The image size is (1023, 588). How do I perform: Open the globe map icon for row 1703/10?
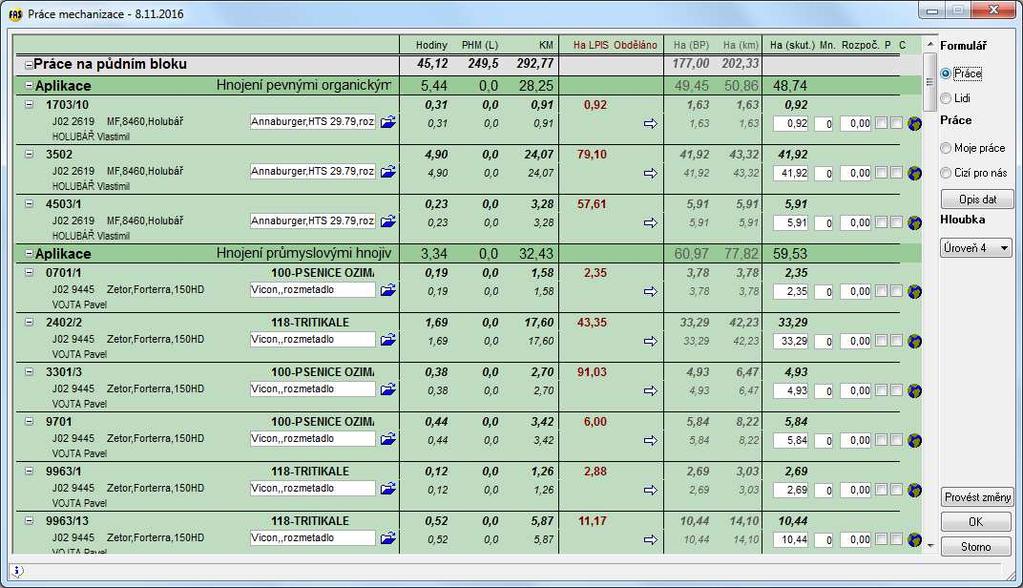click(914, 123)
